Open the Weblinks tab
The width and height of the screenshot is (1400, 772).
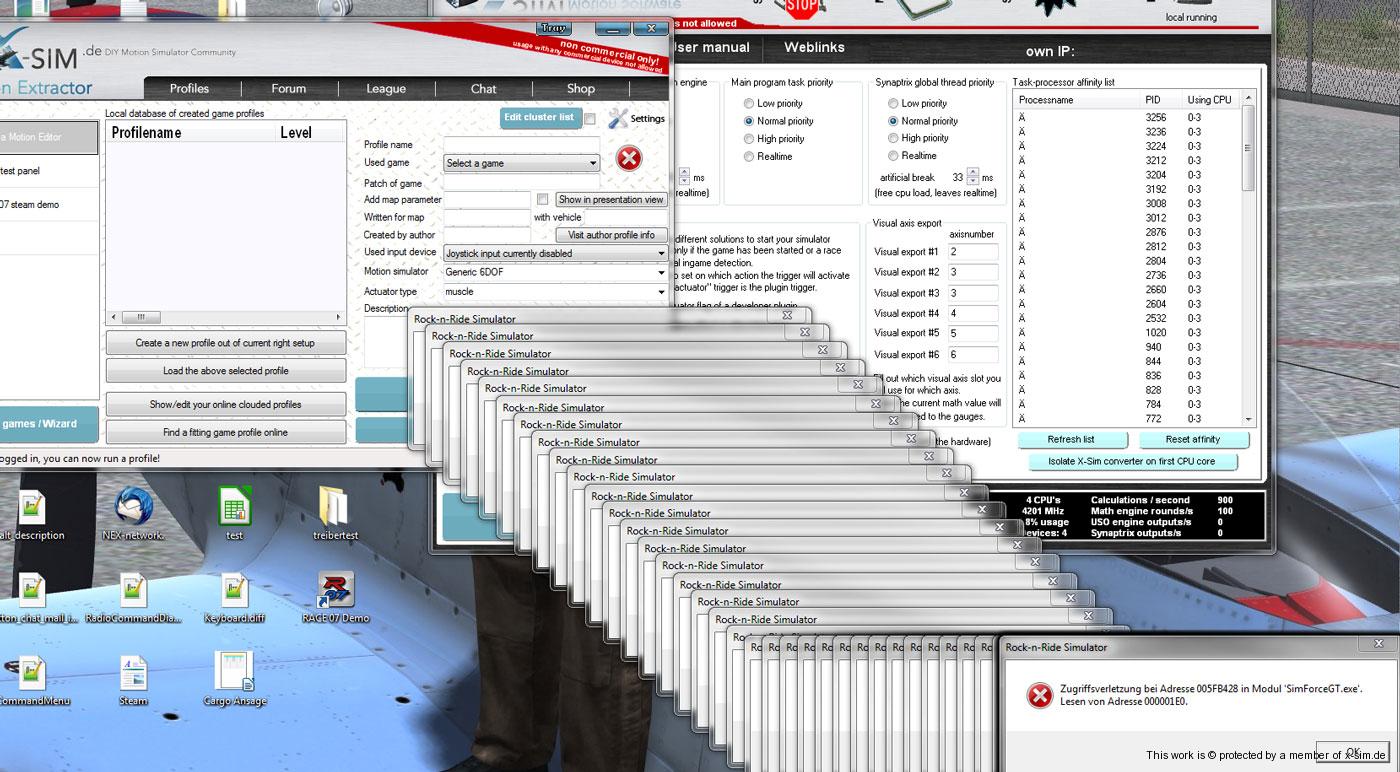point(814,47)
